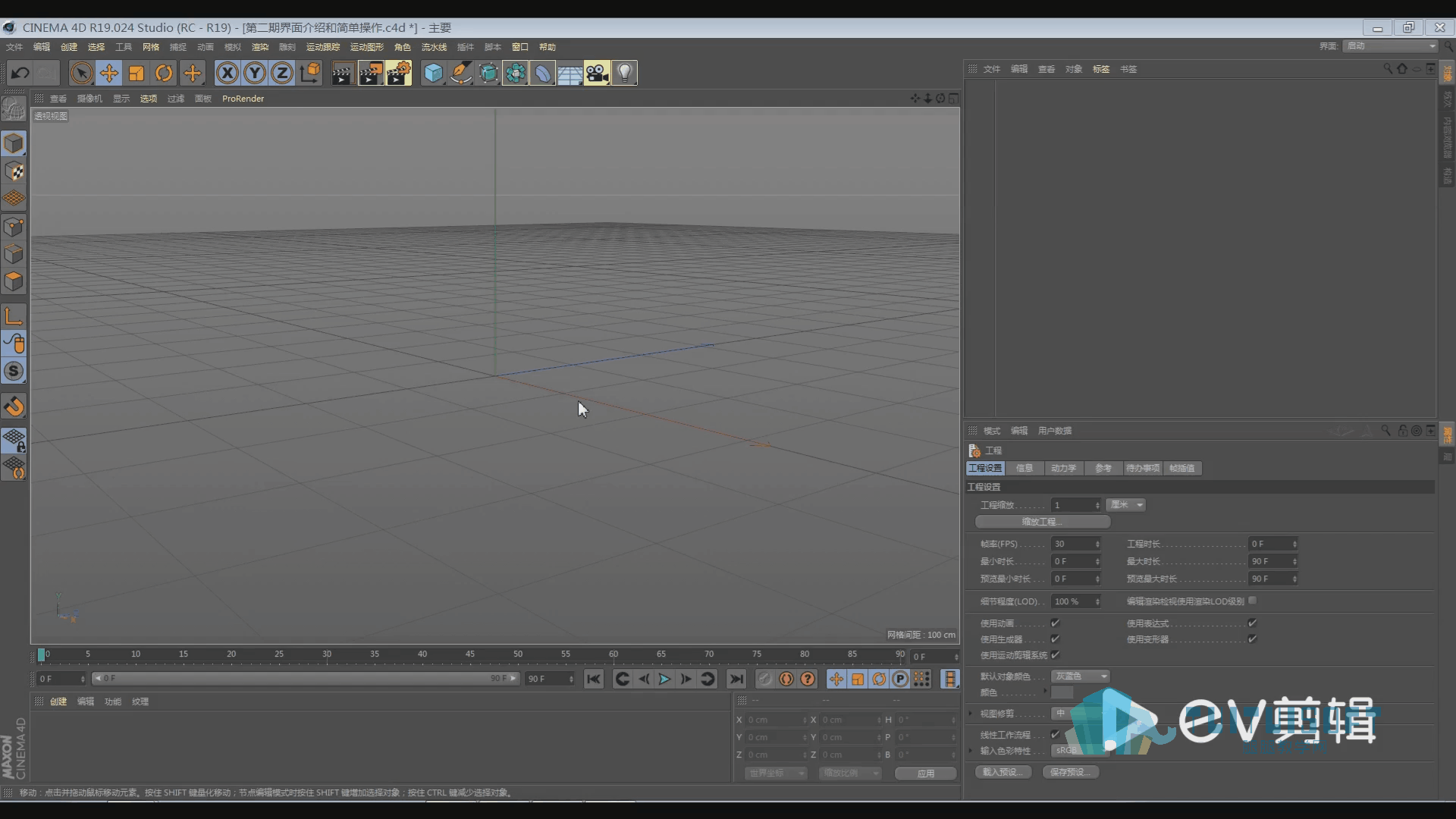This screenshot has height=819, width=1456.
Task: Toggle the 线性工作流程 checkbox
Action: [x=1055, y=735]
